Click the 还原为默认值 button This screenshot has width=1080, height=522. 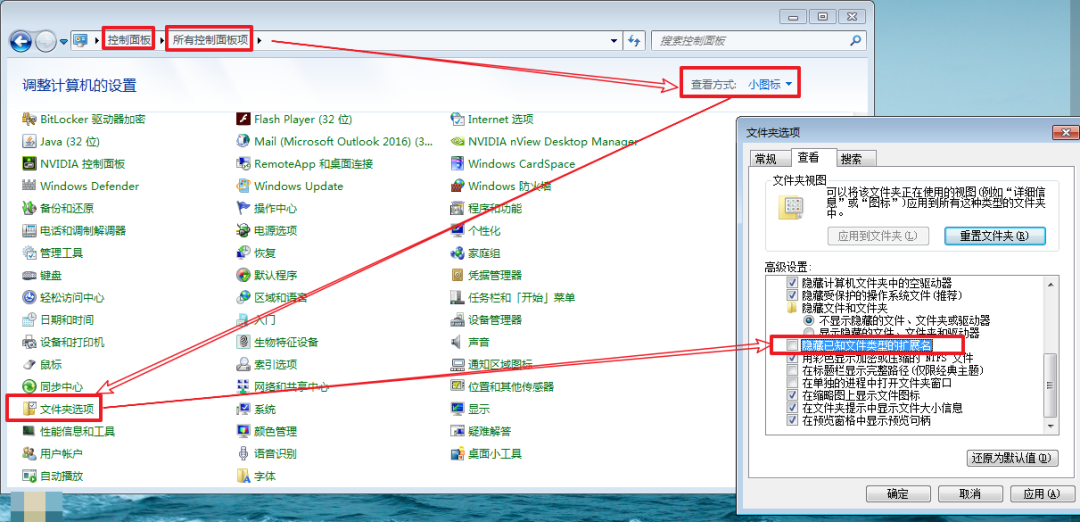point(1012,458)
